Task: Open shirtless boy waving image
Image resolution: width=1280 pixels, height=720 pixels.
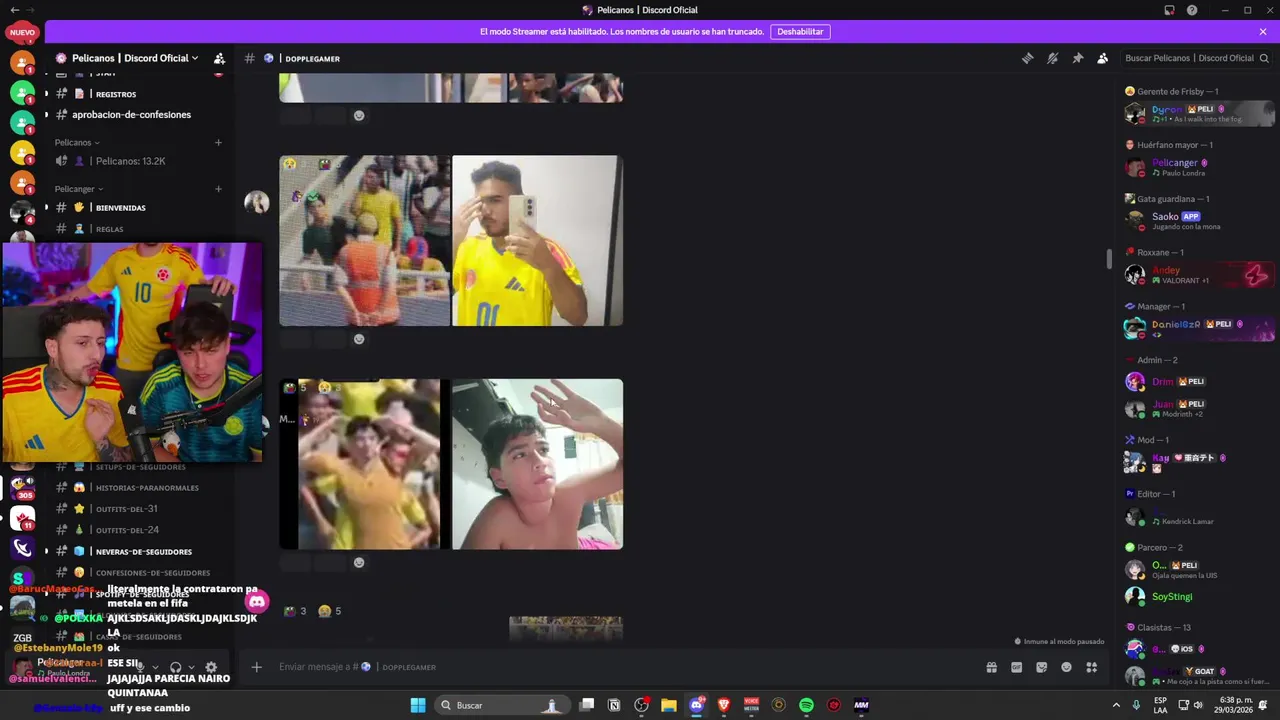Action: coord(537,464)
